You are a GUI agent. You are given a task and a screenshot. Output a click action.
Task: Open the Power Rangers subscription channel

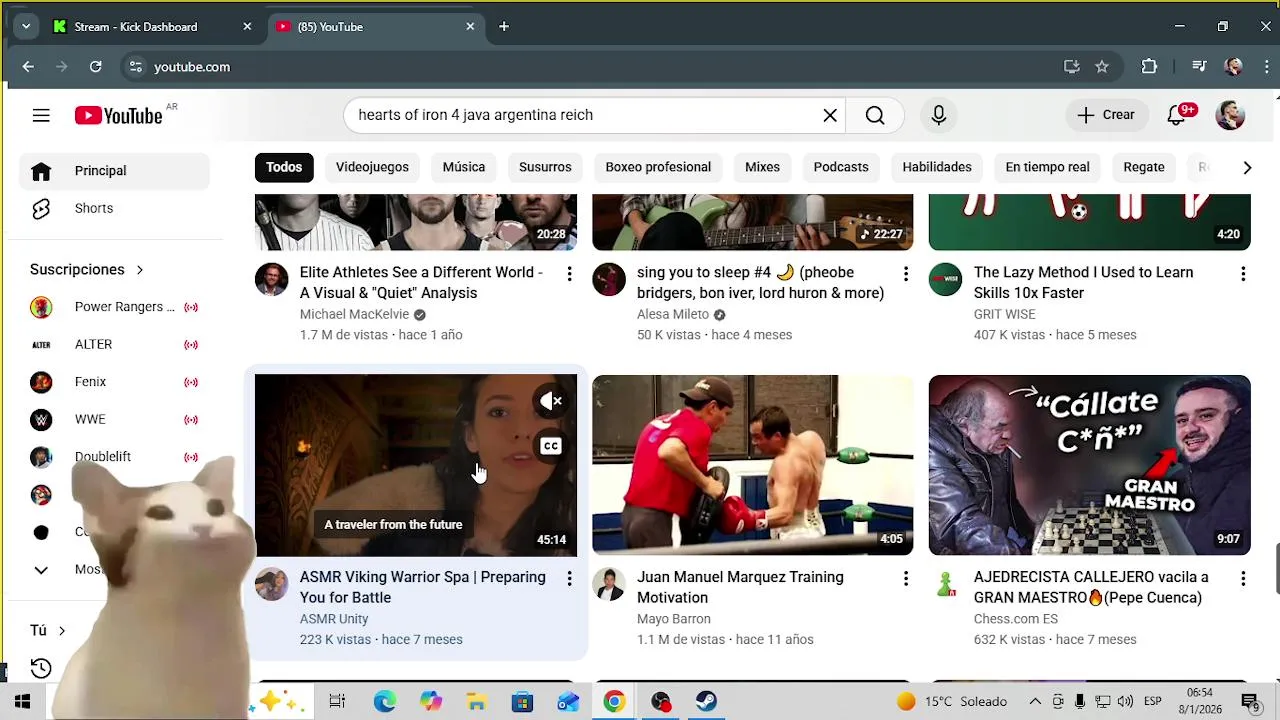point(114,307)
